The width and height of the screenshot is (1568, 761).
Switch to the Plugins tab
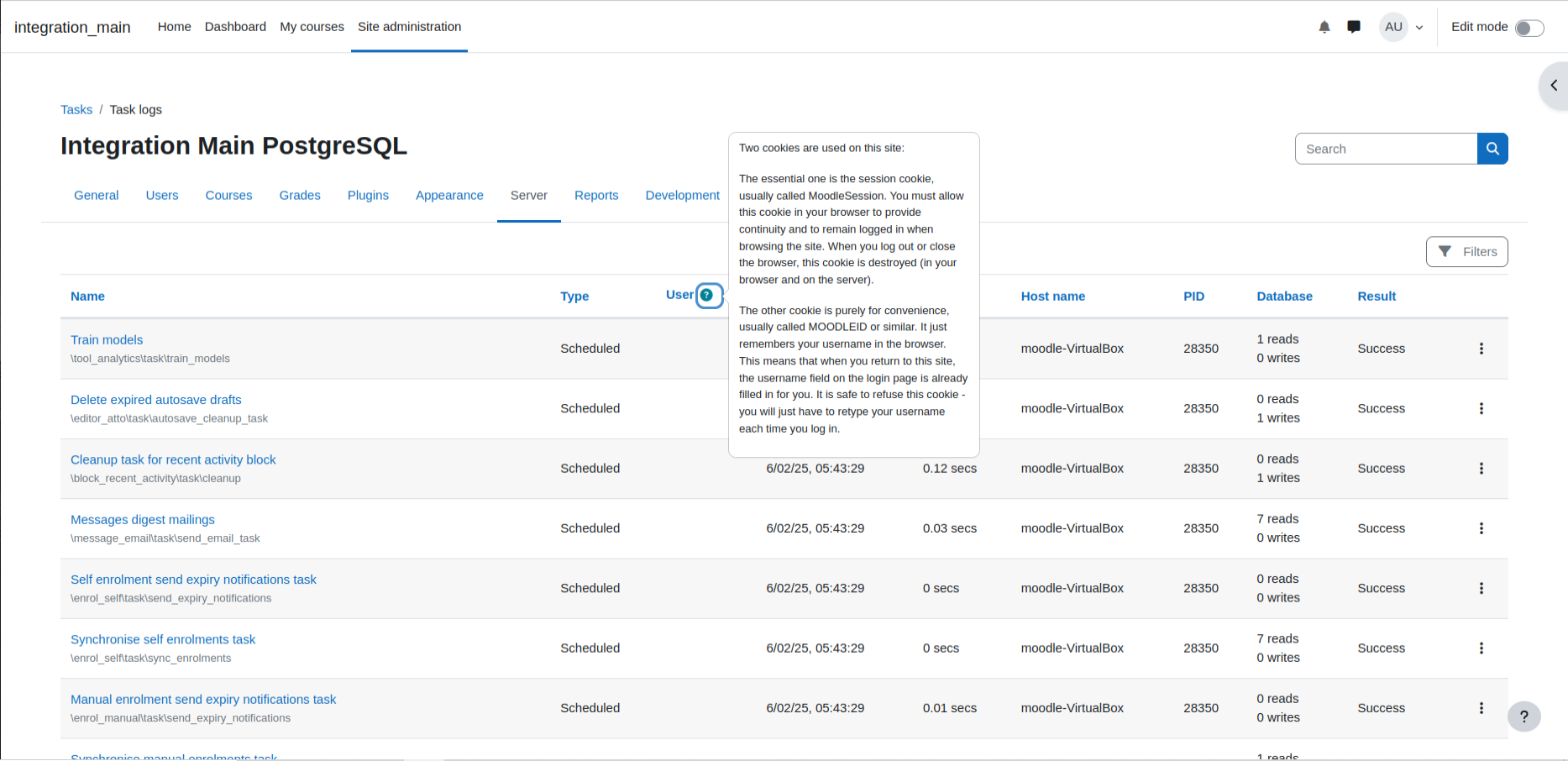click(368, 195)
